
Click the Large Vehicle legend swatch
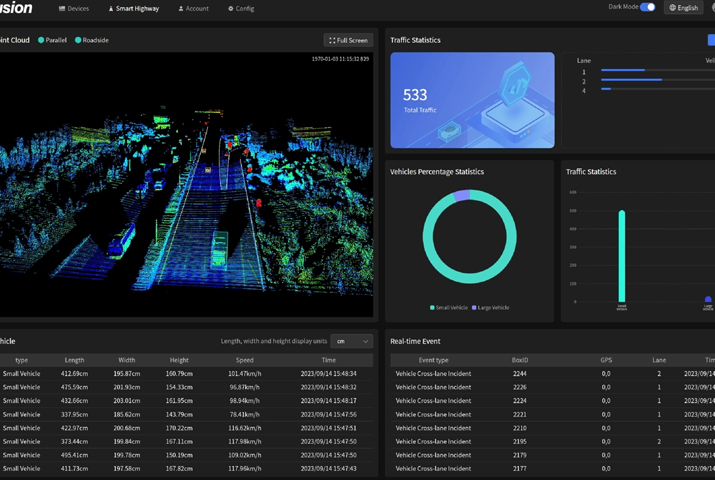[x=475, y=308]
